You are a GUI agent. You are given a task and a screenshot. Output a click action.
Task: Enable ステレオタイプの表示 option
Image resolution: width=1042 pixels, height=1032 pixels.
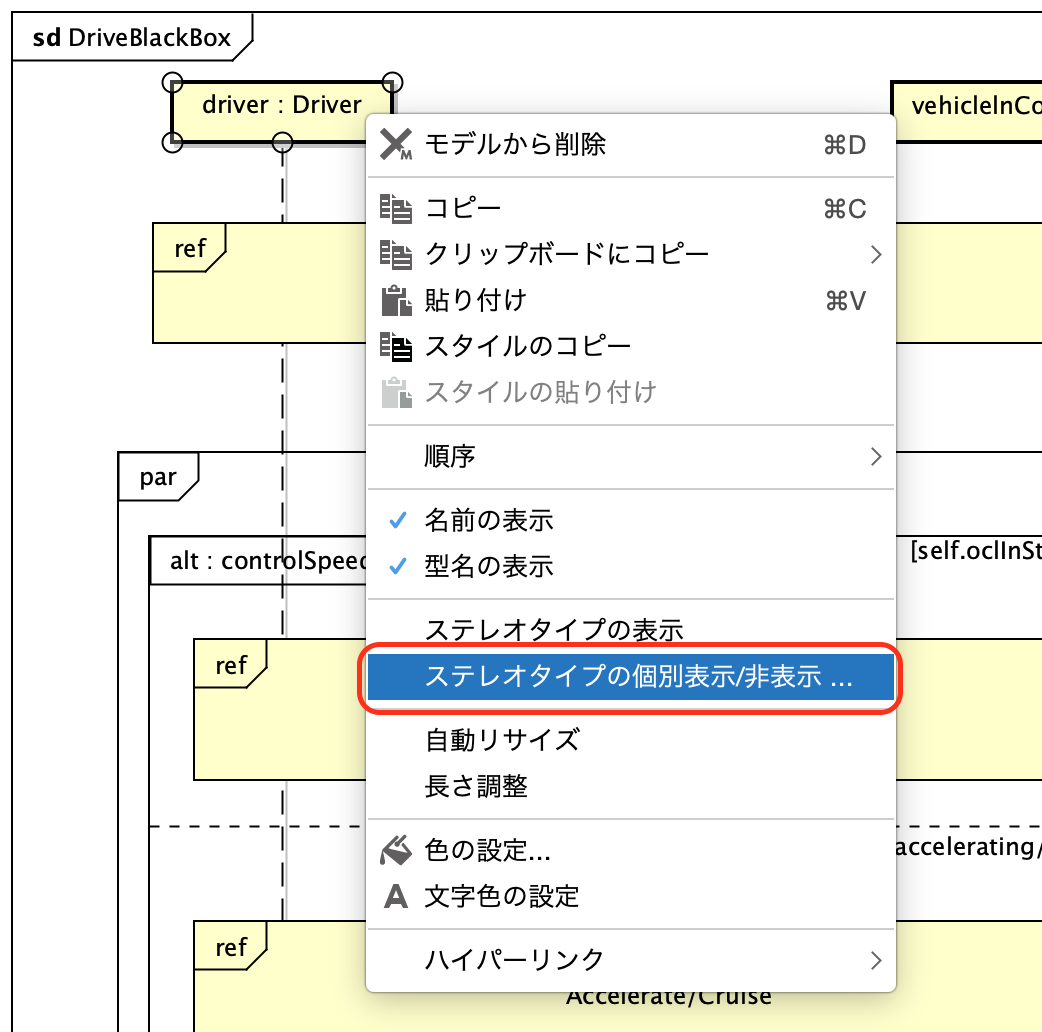[x=553, y=630]
